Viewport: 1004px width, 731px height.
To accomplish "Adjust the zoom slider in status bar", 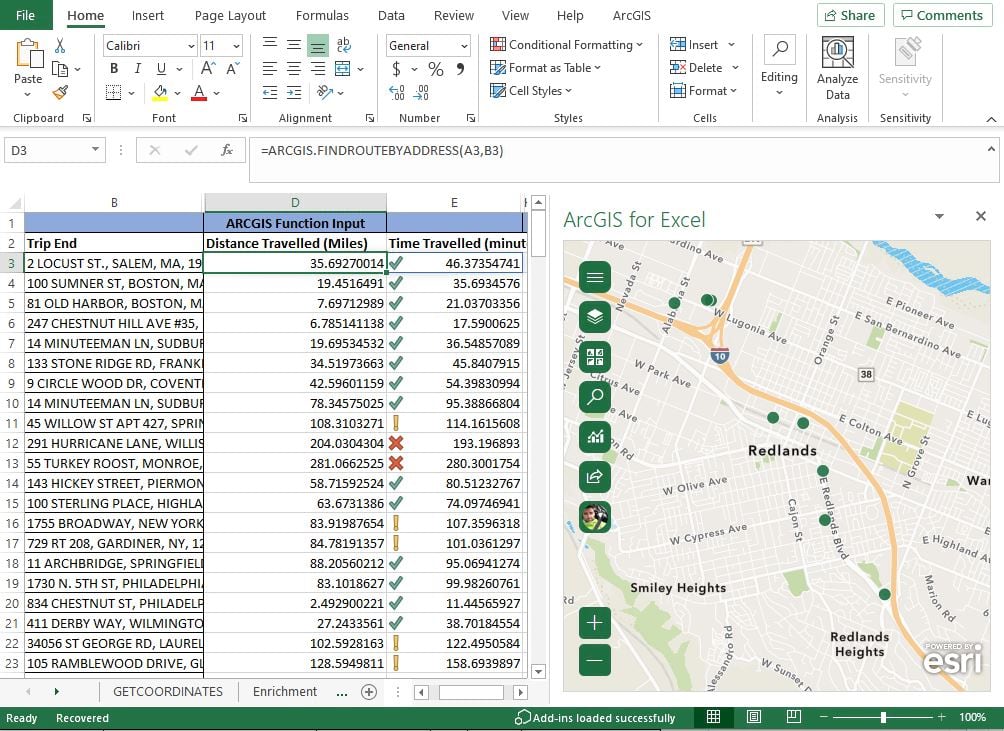I will (883, 717).
